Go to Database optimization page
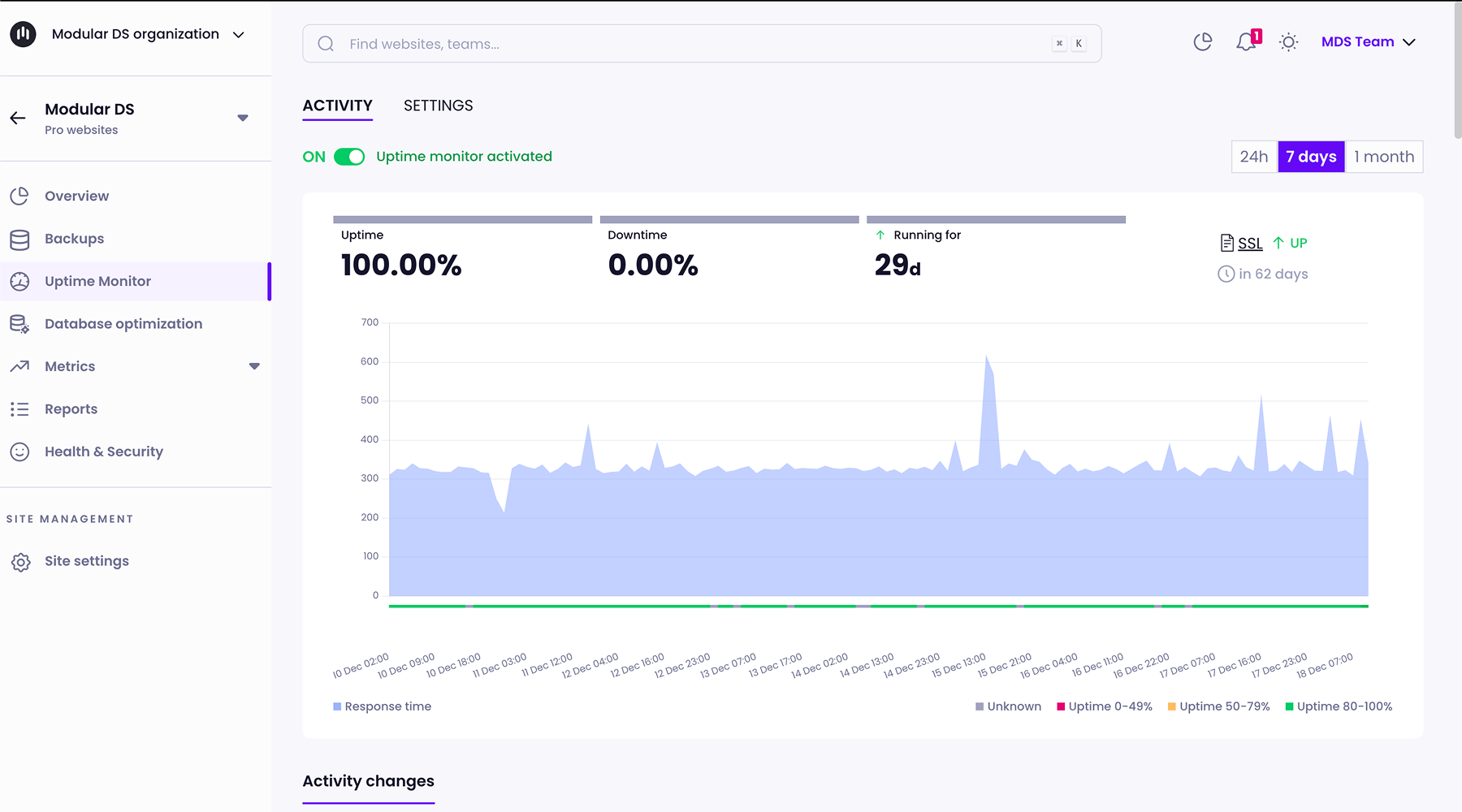Viewport: 1462px width, 812px height. (123, 324)
